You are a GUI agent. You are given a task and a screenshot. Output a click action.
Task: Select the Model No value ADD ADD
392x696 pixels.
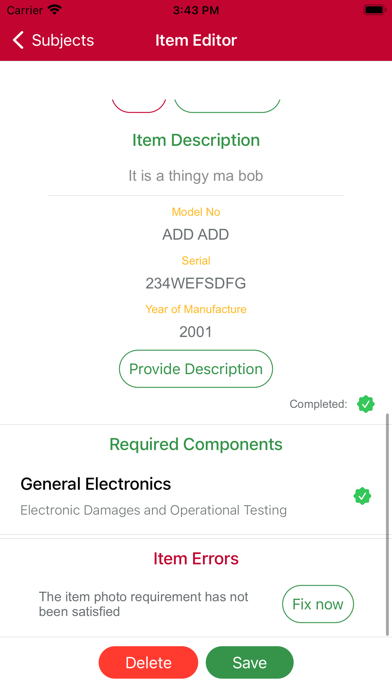[196, 234]
